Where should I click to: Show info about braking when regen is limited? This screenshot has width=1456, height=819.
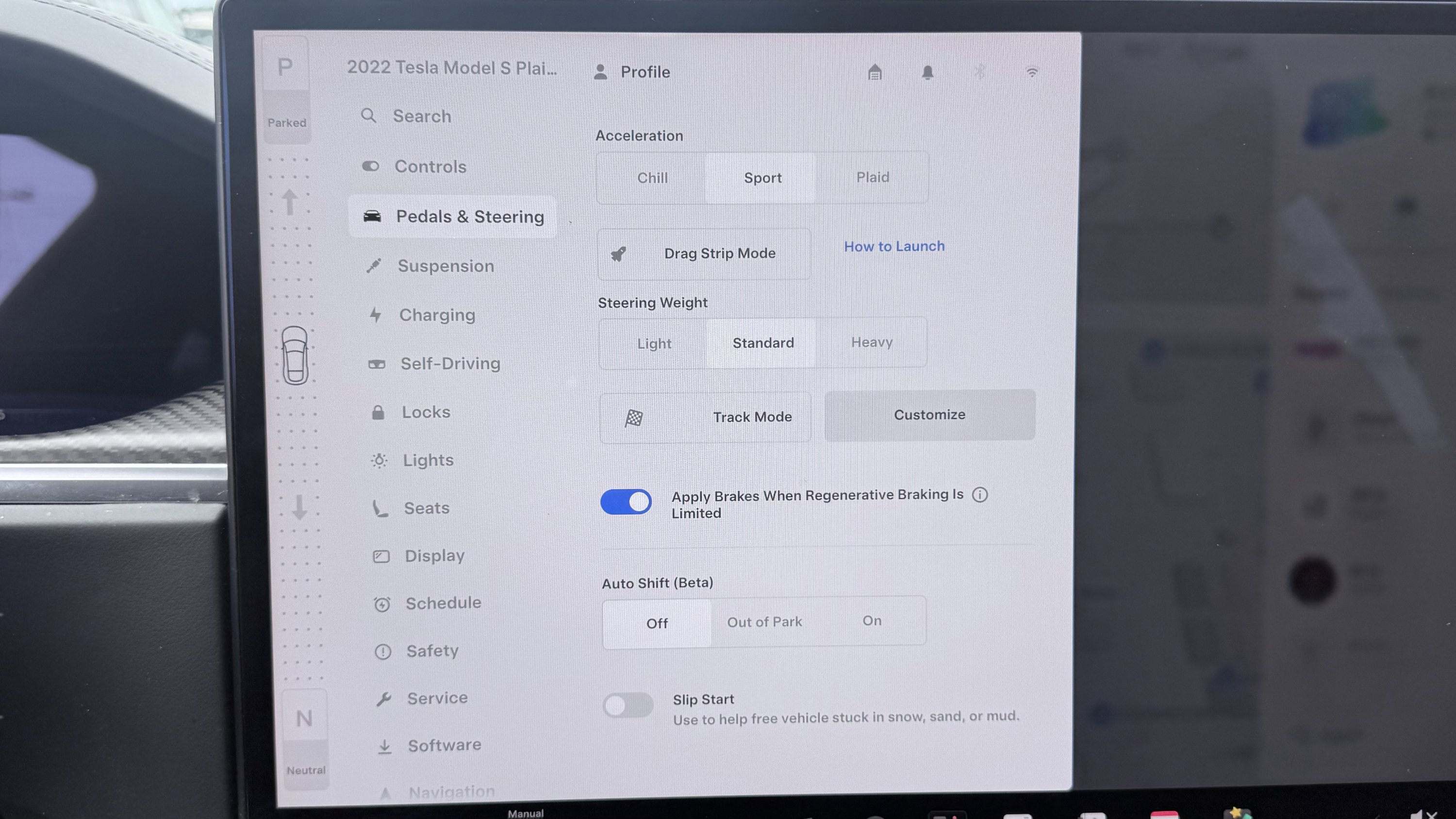pyautogui.click(x=979, y=495)
